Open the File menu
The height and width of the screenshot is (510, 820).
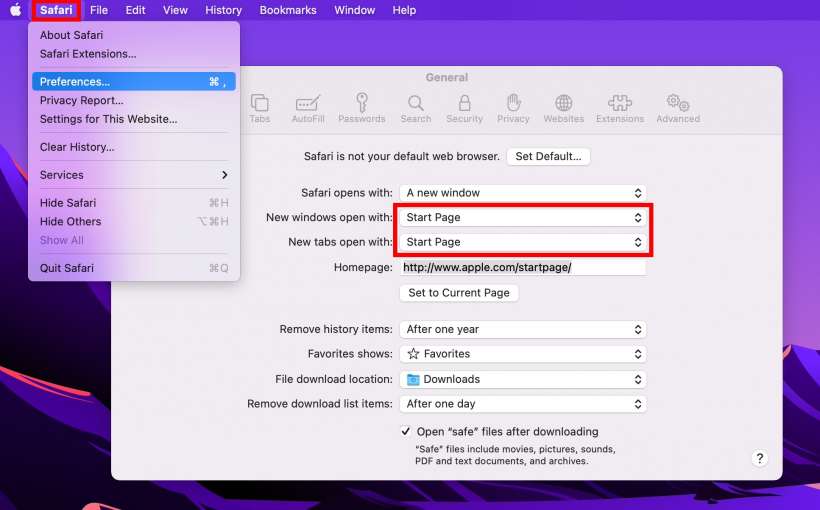click(98, 10)
